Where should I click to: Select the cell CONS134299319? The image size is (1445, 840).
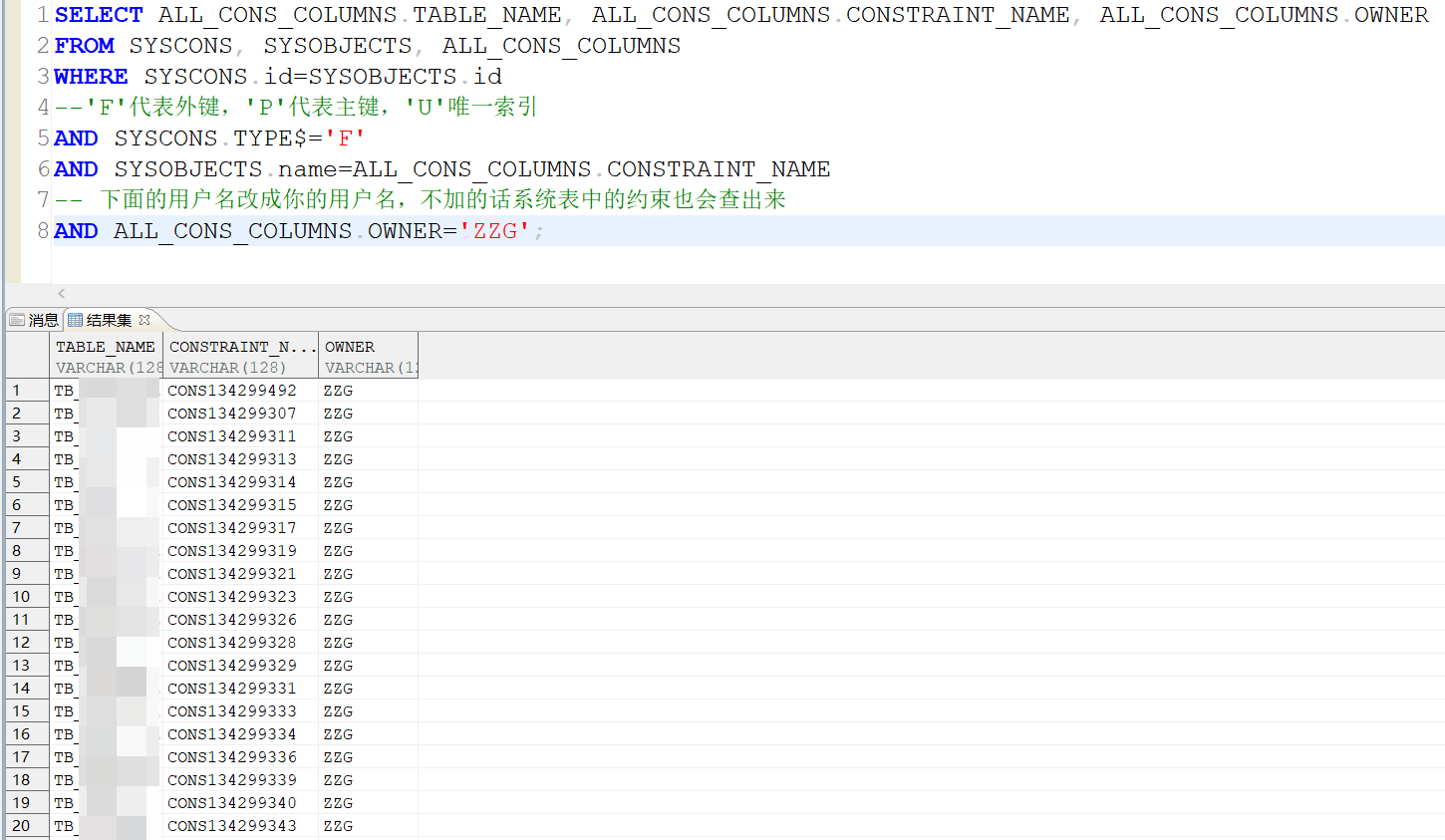tap(240, 551)
